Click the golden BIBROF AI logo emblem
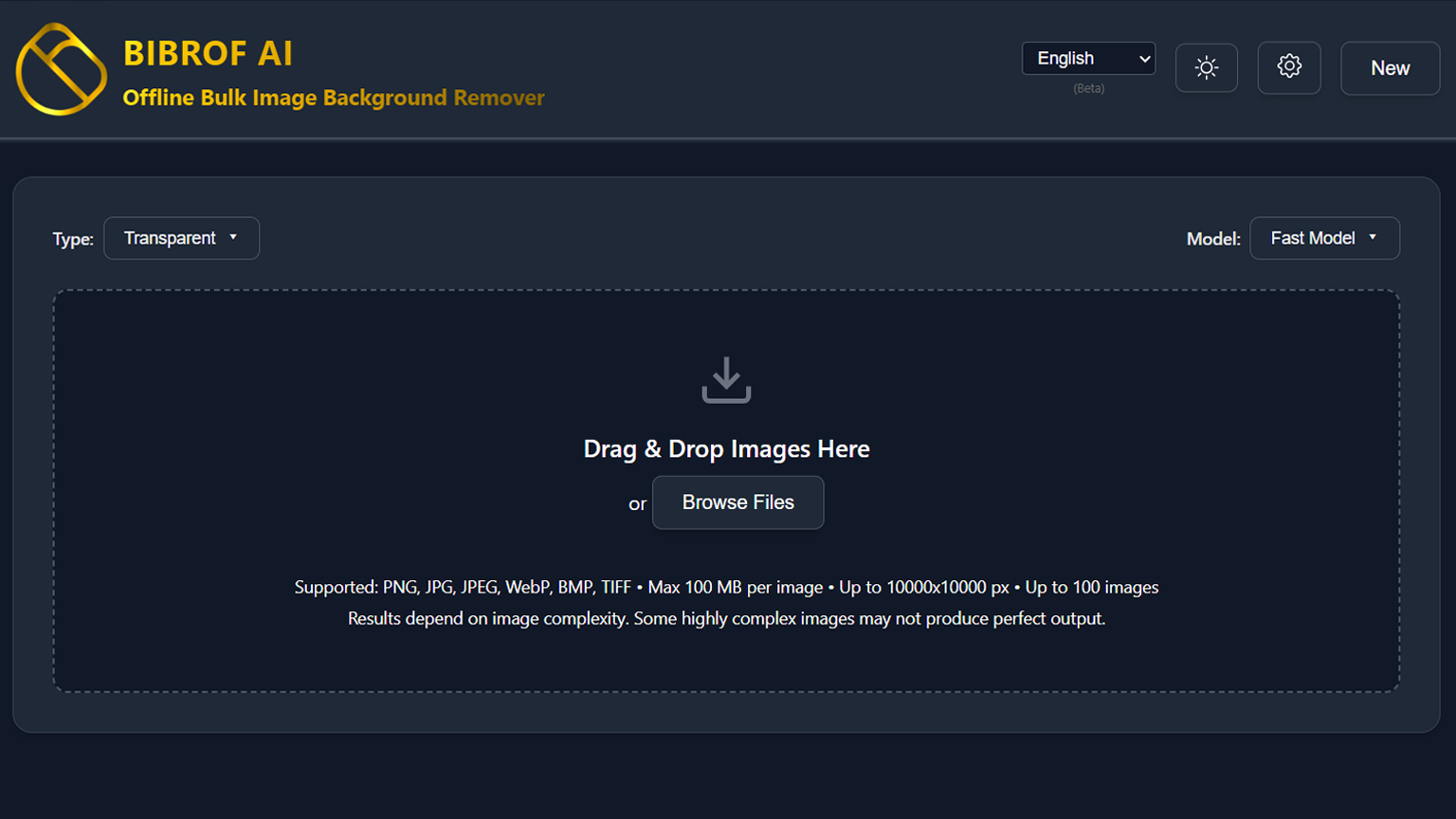Viewport: 1456px width, 819px height. pyautogui.click(x=61, y=70)
